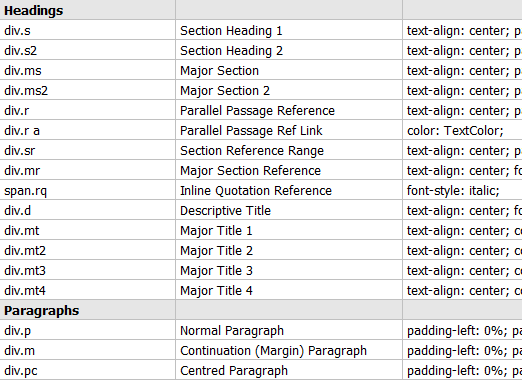Select the font-style: italic style cell
The width and height of the screenshot is (522, 380).
click(x=463, y=190)
